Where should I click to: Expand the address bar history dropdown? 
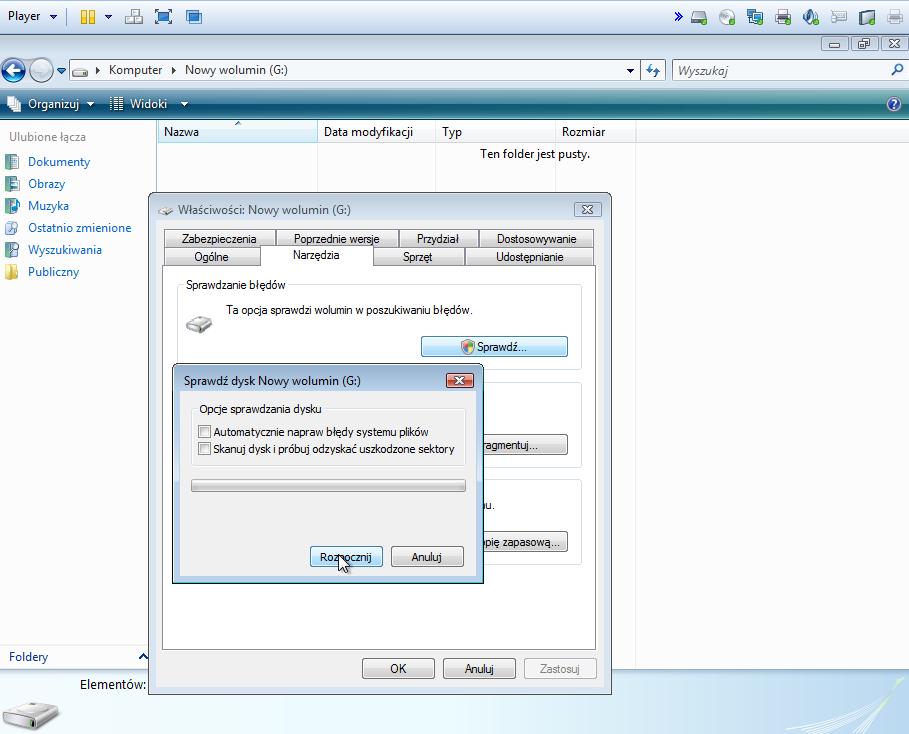coord(630,71)
